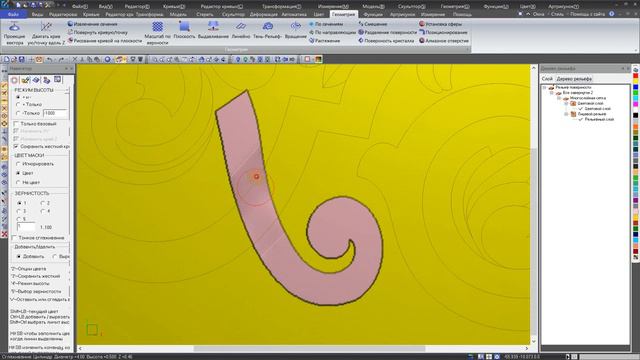Collapse the Многослойная сетка tree node
Image resolution: width=640 pixels, height=360 pixels.
click(x=560, y=98)
